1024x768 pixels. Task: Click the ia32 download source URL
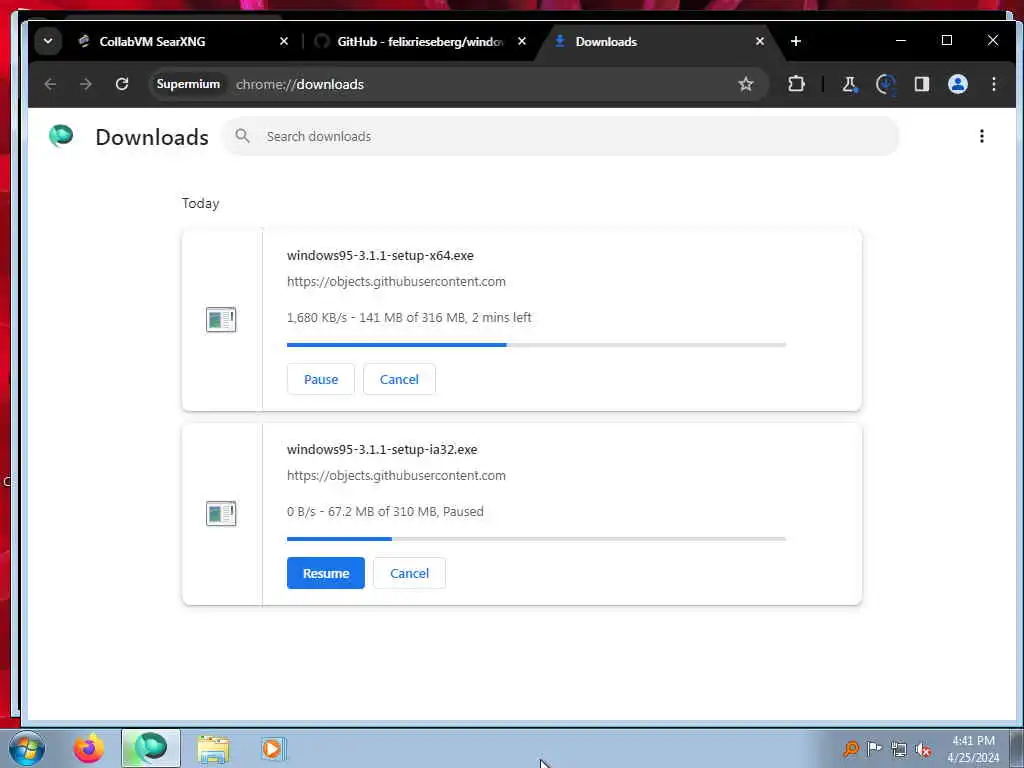pyautogui.click(x=396, y=475)
